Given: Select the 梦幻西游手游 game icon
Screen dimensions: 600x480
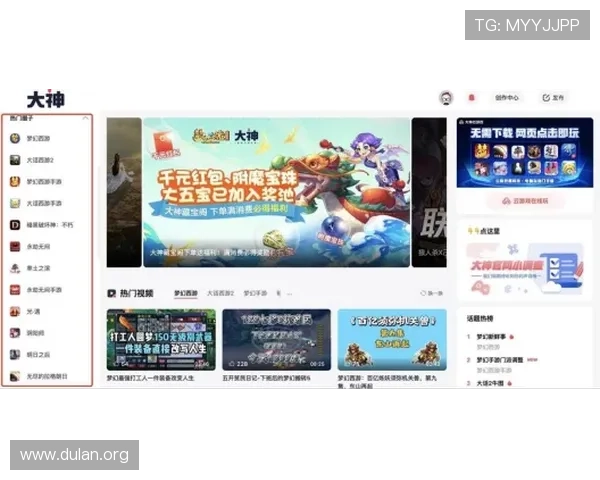Looking at the screenshot, I should tap(15, 181).
